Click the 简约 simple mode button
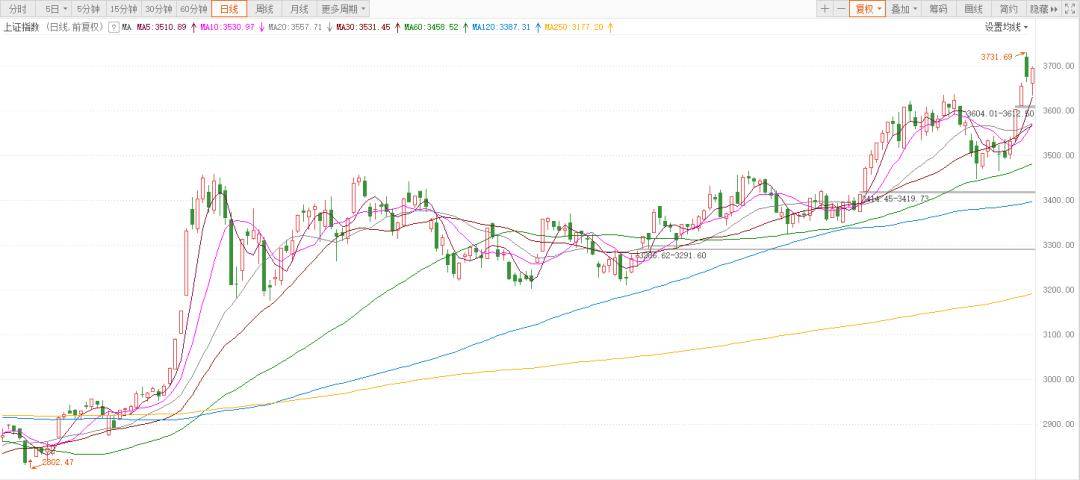The height and width of the screenshot is (480, 1080). click(1008, 9)
